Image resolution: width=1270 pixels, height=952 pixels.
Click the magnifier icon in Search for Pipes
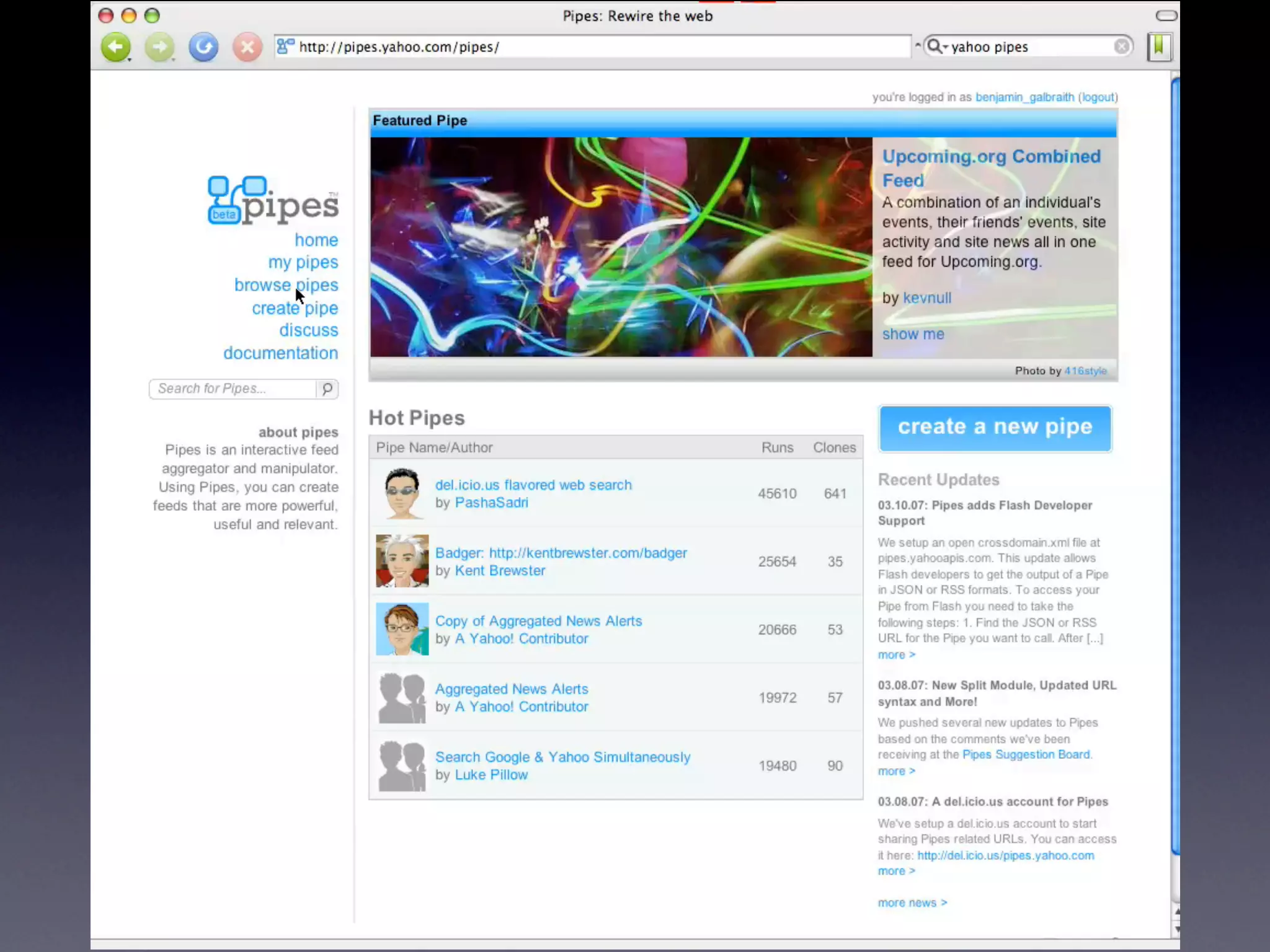[327, 389]
